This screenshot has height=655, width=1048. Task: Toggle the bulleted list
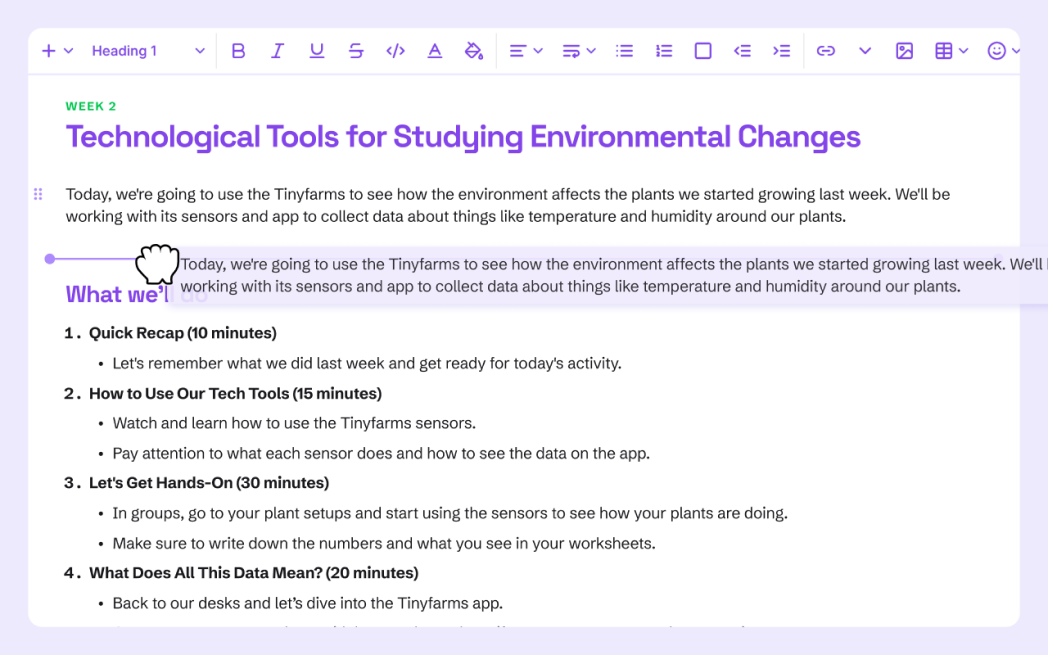pyautogui.click(x=624, y=50)
